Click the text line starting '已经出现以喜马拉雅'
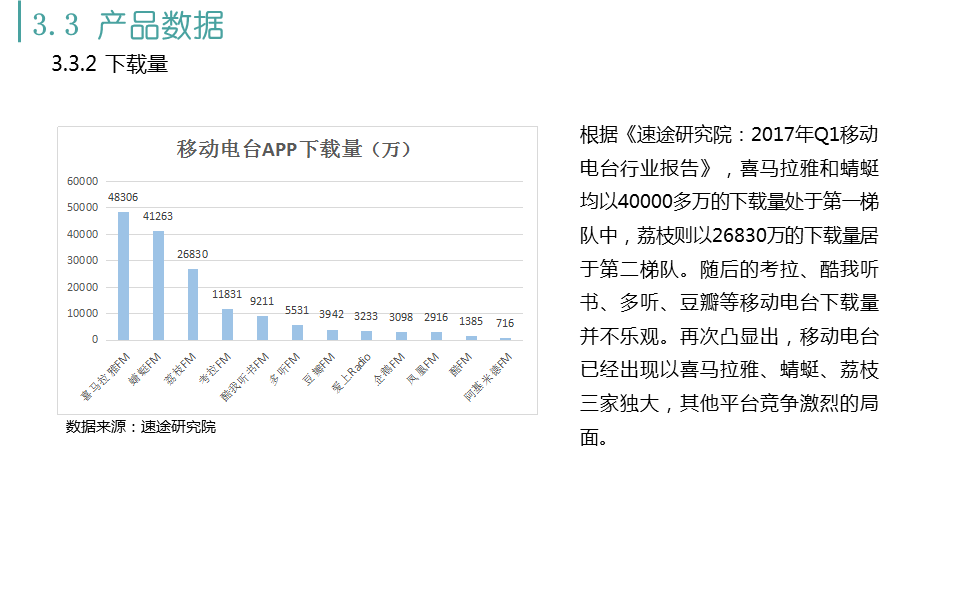 point(729,370)
